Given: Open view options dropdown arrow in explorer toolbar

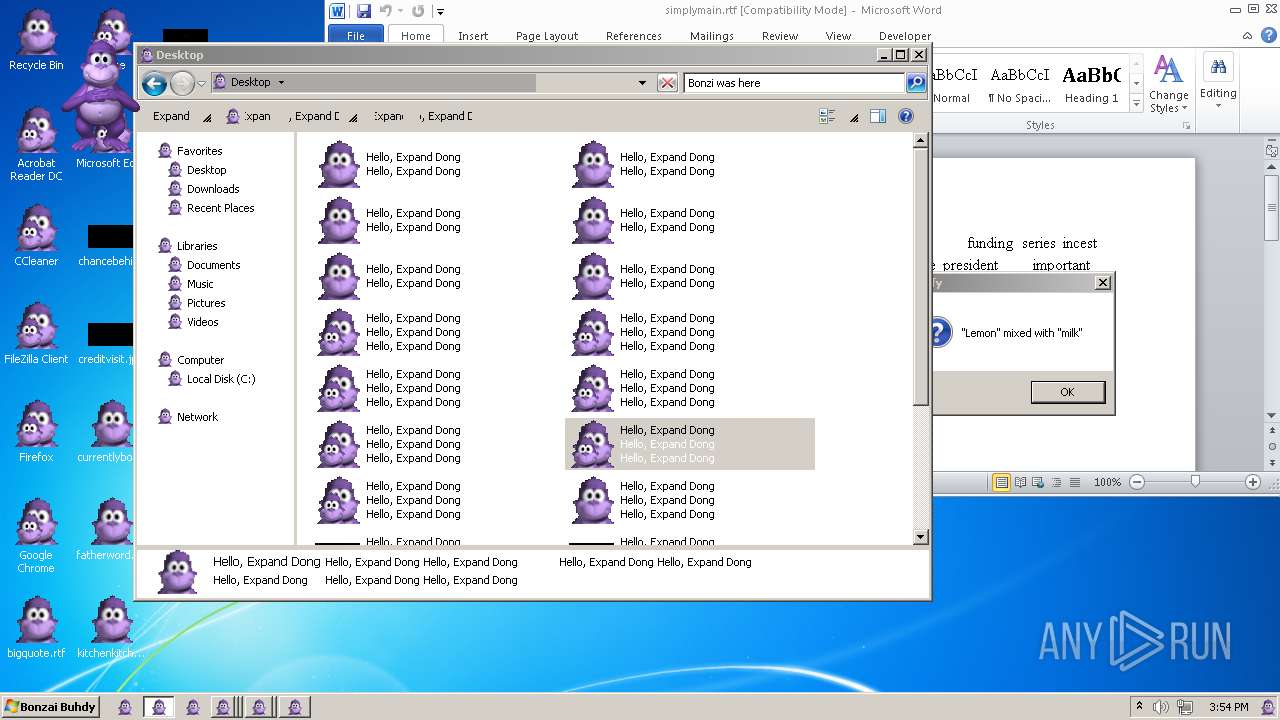Looking at the screenshot, I should [854, 117].
